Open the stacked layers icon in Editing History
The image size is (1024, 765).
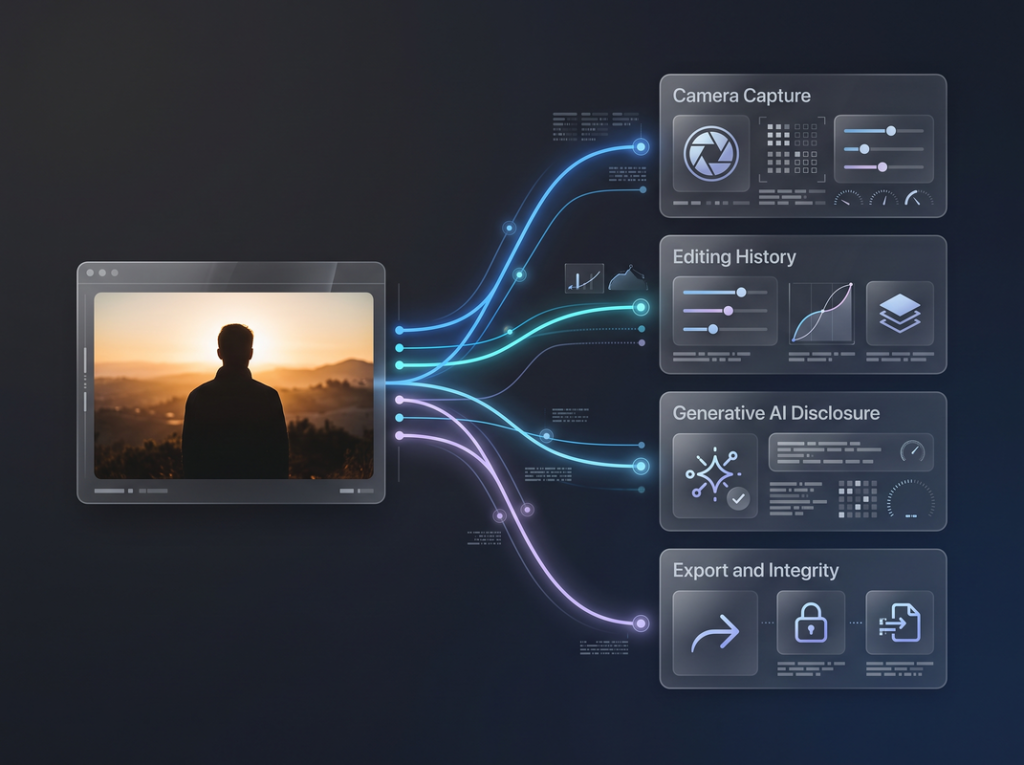[899, 312]
